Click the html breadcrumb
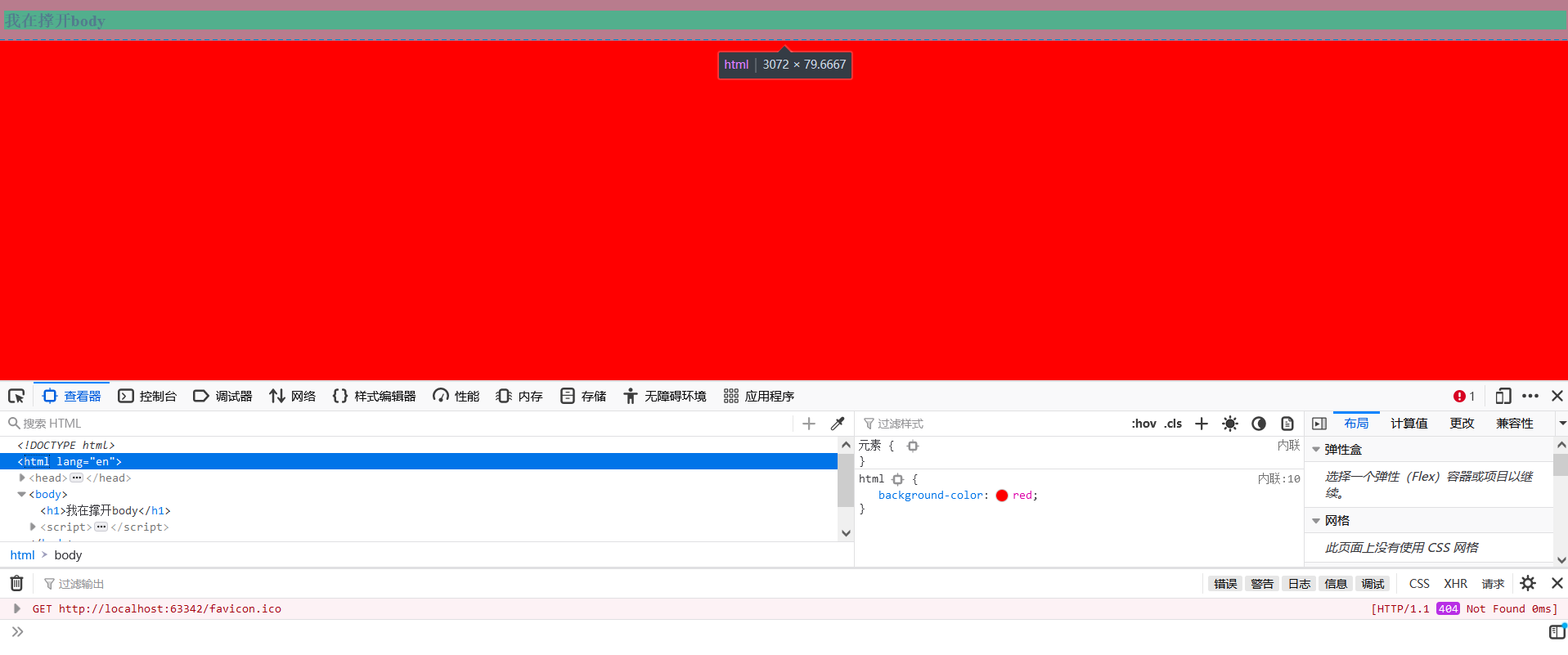The image size is (1568, 655). coord(22,555)
